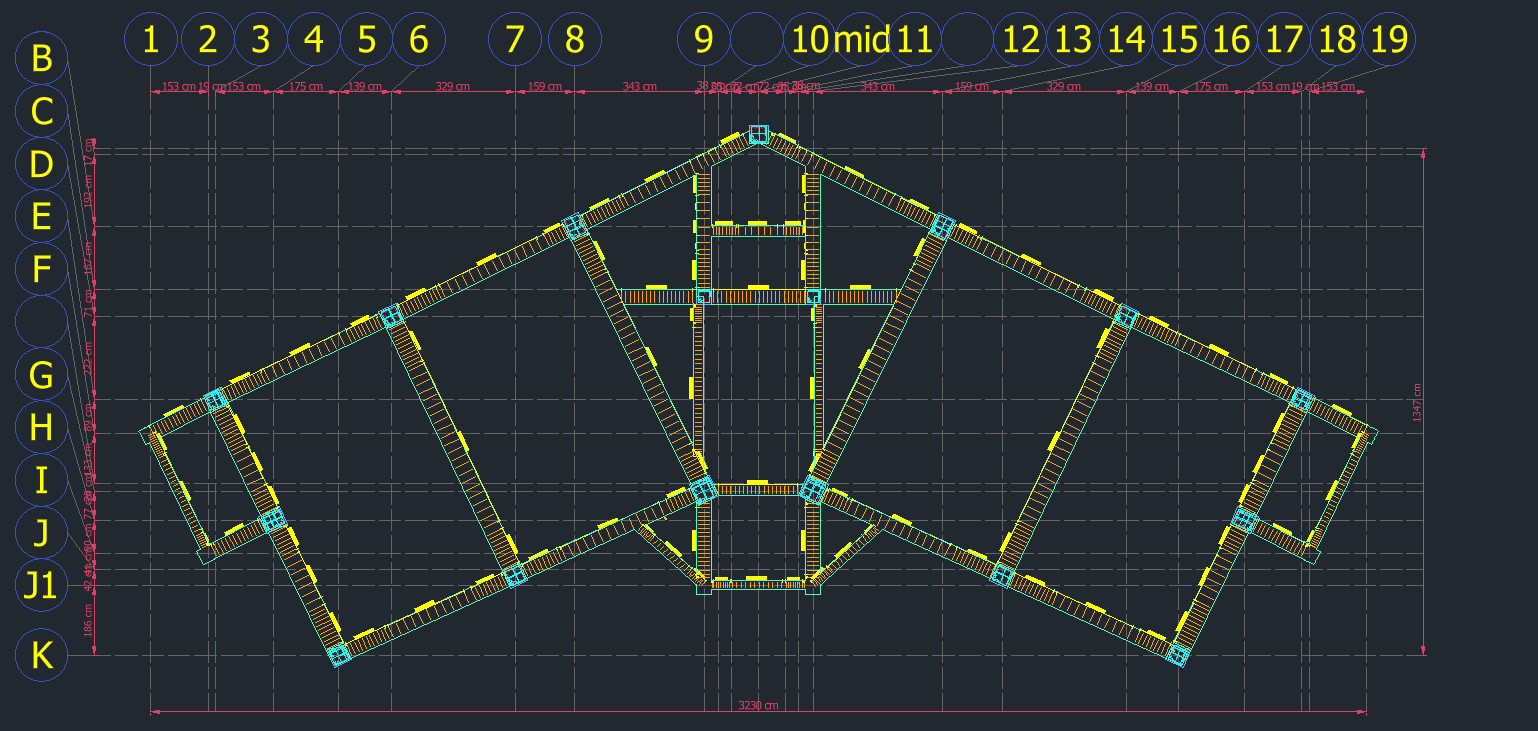Click the bottom-right corner column node
Image resolution: width=1538 pixels, height=731 pixels.
(1177, 655)
